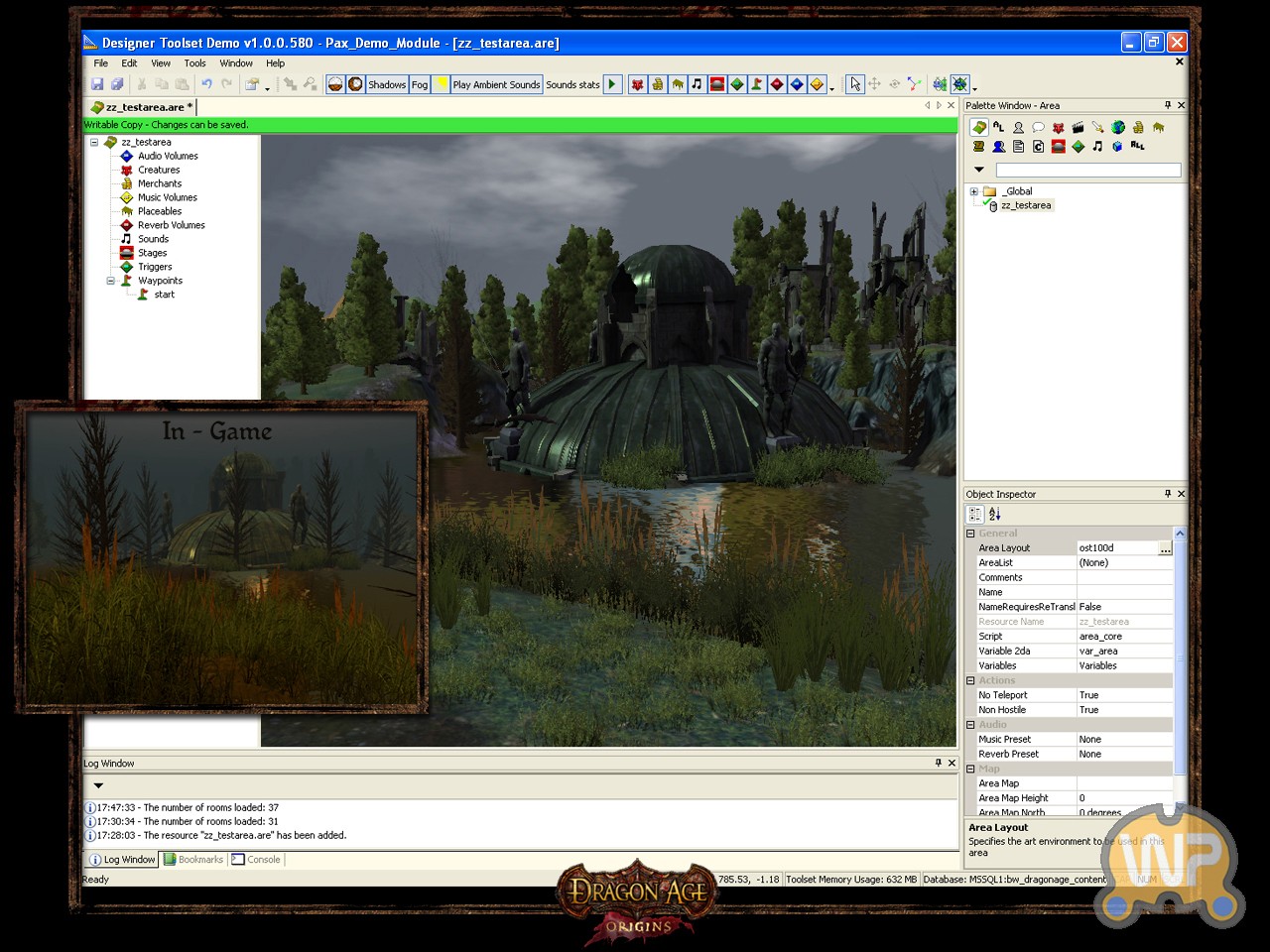The width and height of the screenshot is (1270, 952).
Task: Collapse the zz_testarea tree root node
Action: [94, 142]
